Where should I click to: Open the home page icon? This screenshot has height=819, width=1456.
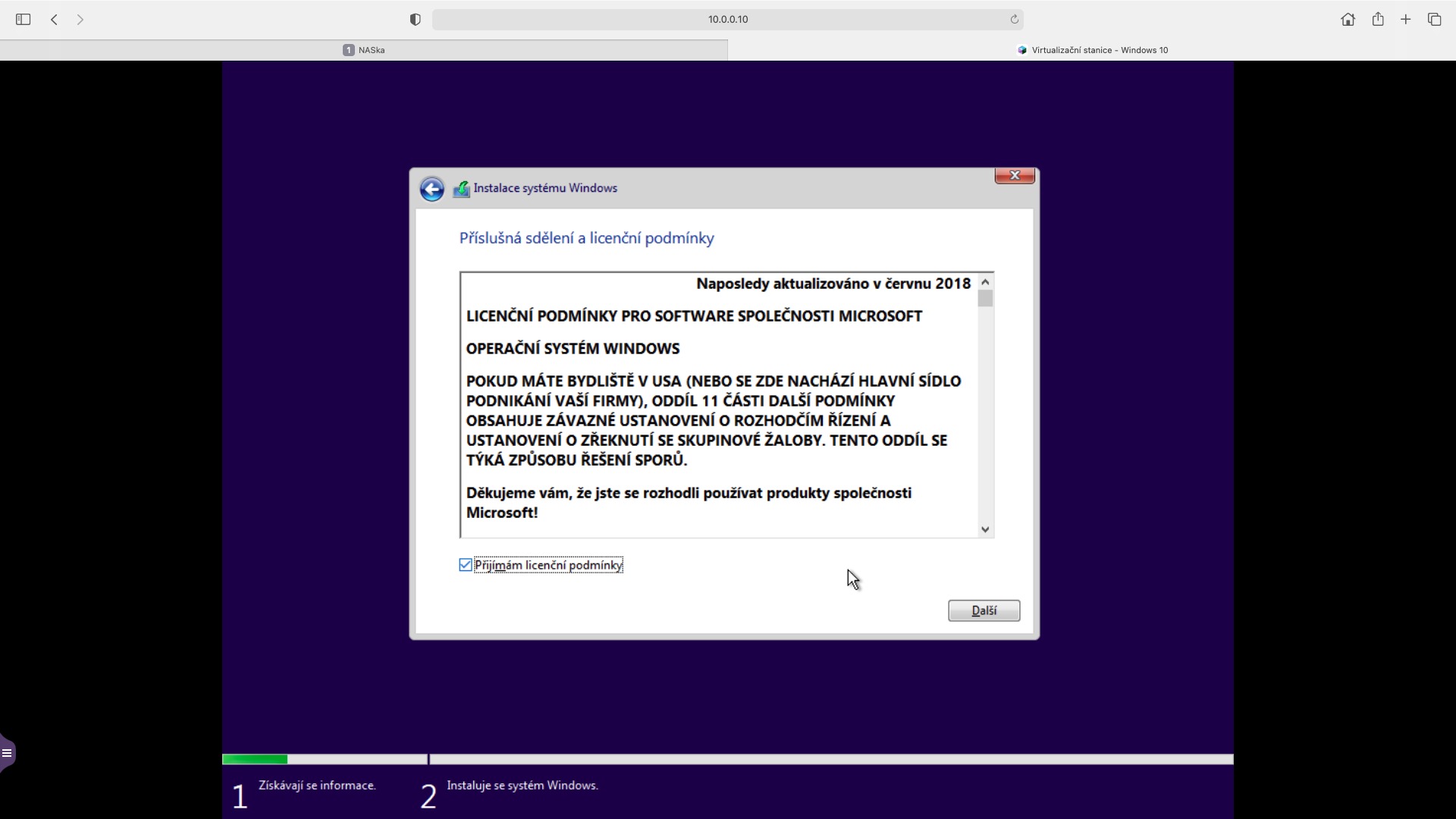tap(1348, 20)
